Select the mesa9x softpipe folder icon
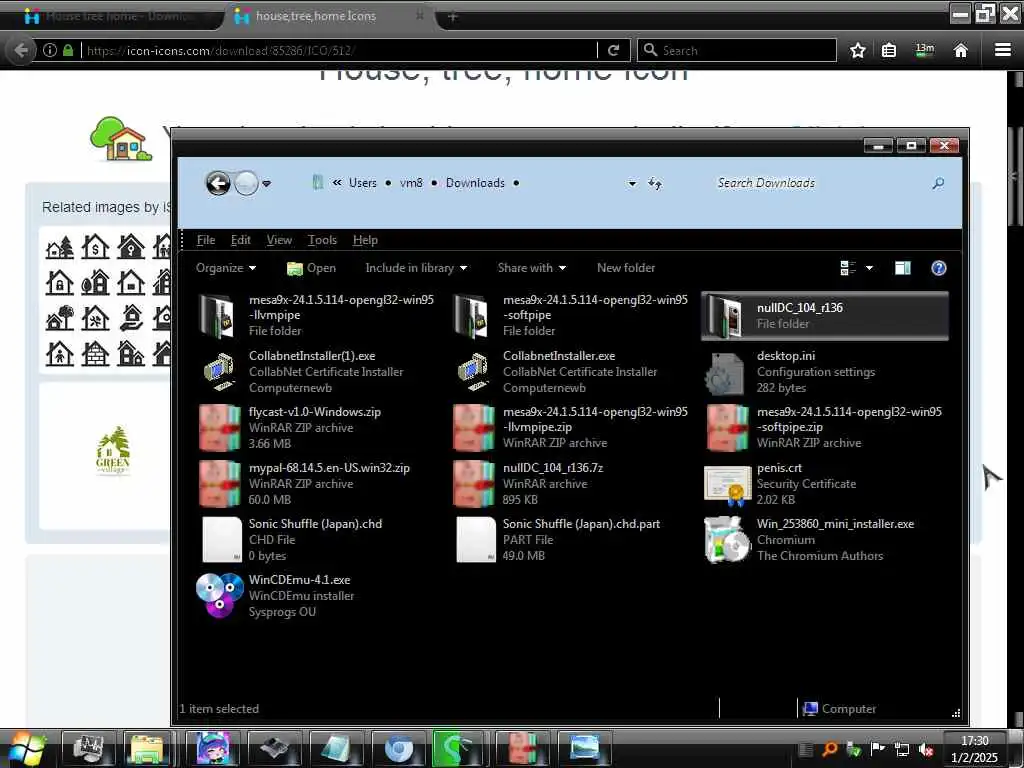 tap(472, 316)
